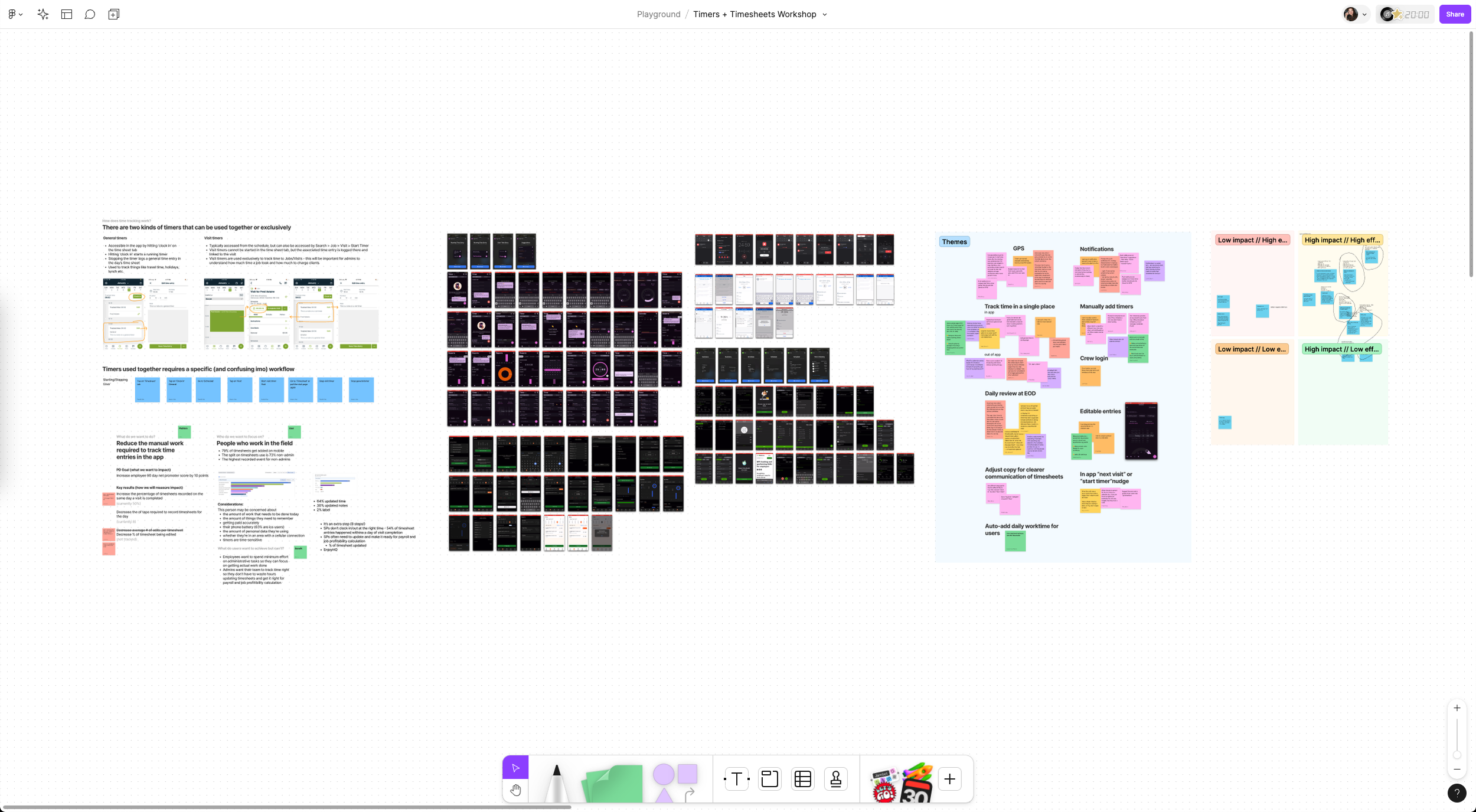Select the Move (arrow) tool
1476x812 pixels.
coord(515,768)
